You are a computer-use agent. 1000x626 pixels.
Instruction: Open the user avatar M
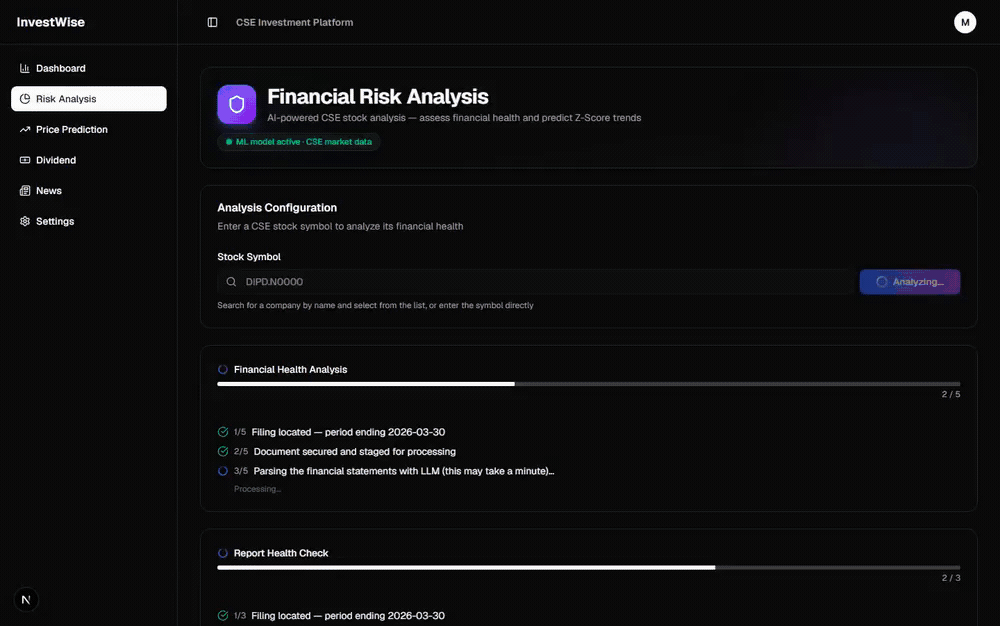coord(964,22)
